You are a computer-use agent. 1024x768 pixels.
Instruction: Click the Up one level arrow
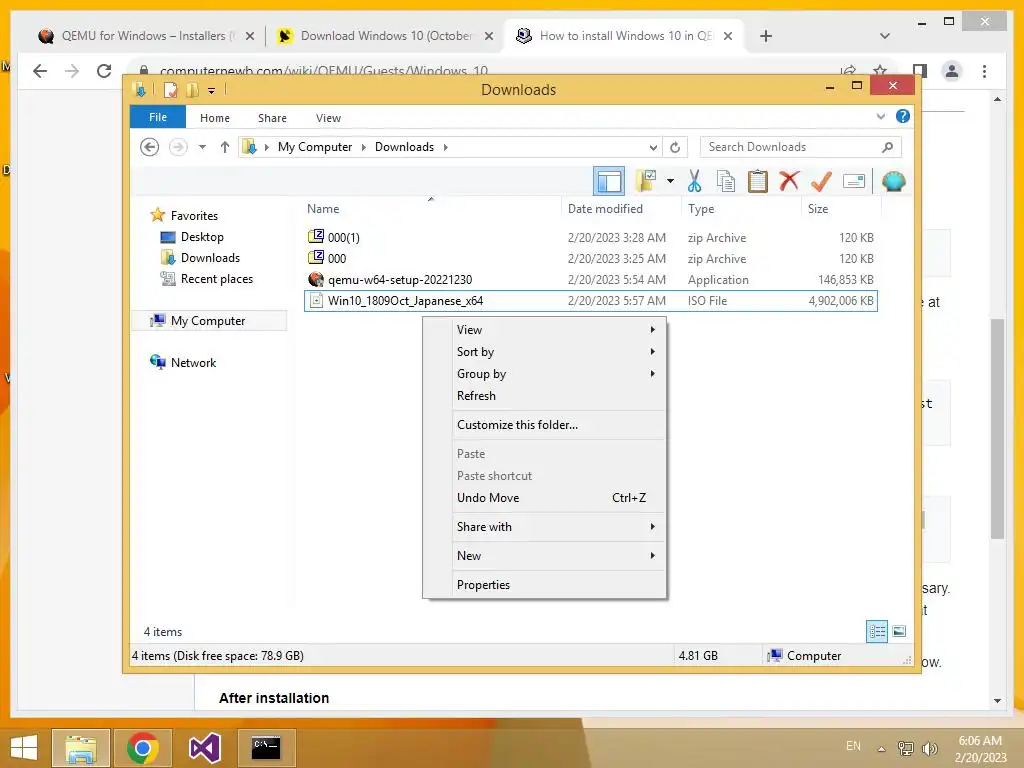pos(225,147)
